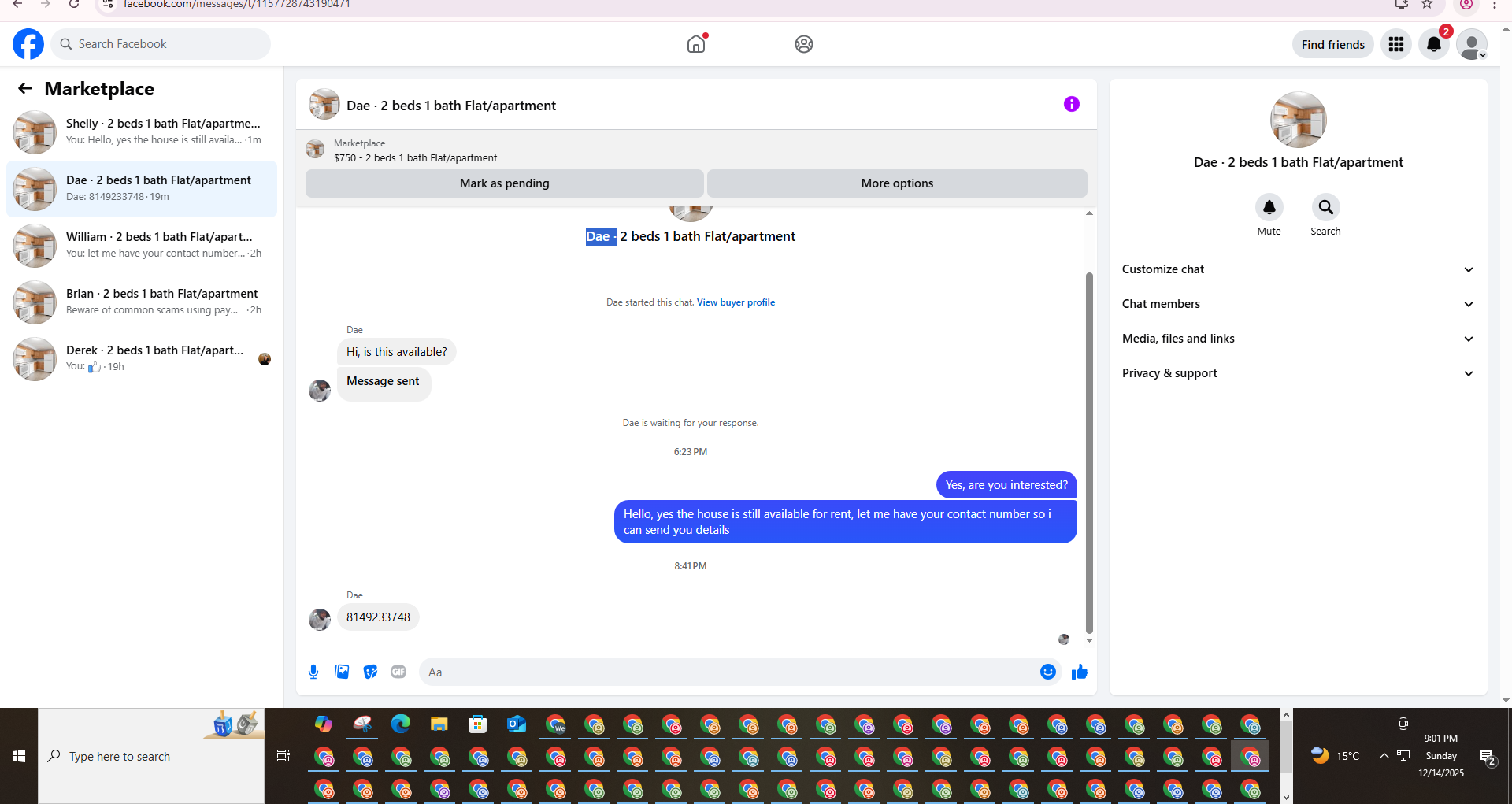
Task: Search in conversation magnifier icon
Action: point(1326,207)
